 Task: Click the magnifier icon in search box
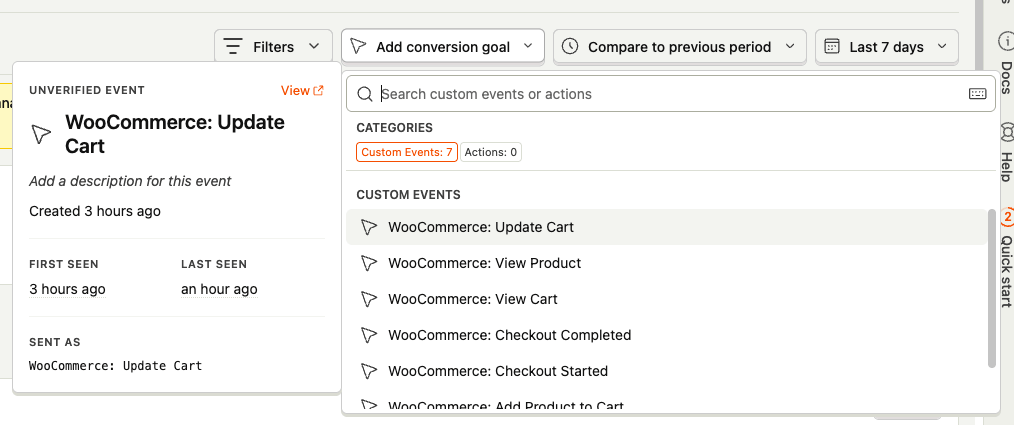click(x=365, y=94)
